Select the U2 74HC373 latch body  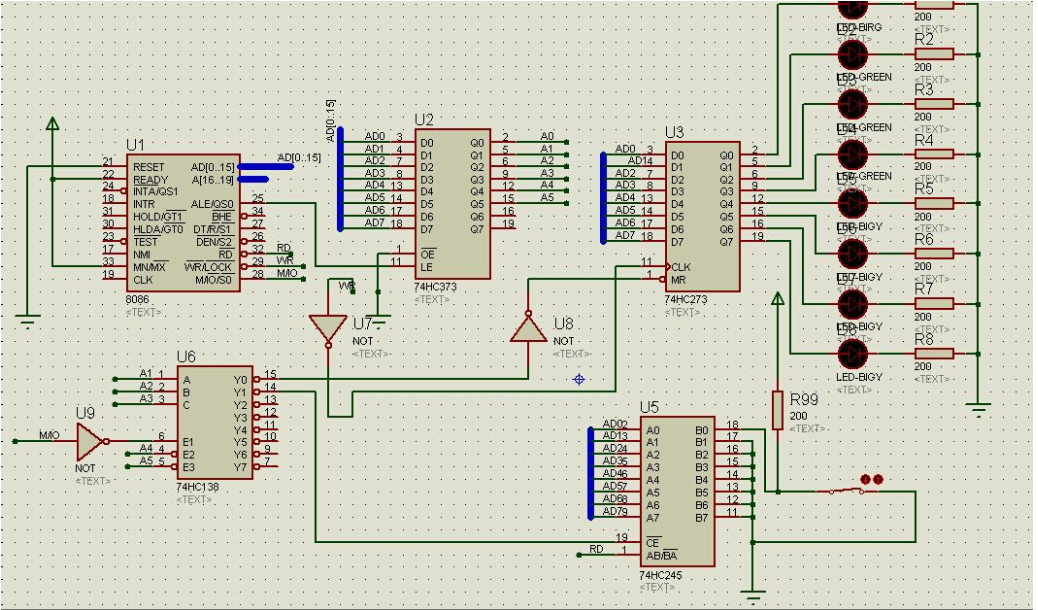click(452, 205)
